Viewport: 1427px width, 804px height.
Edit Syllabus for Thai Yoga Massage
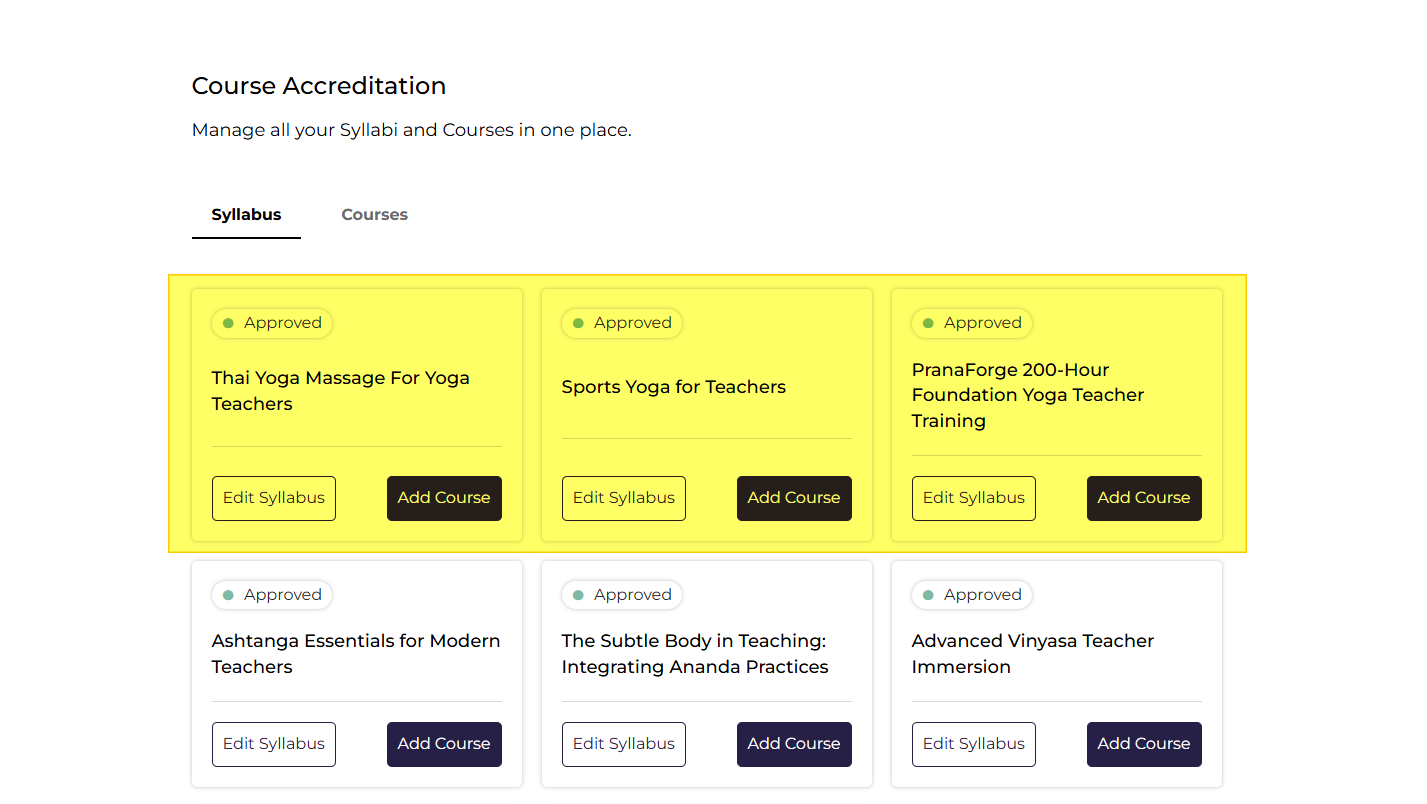tap(274, 498)
